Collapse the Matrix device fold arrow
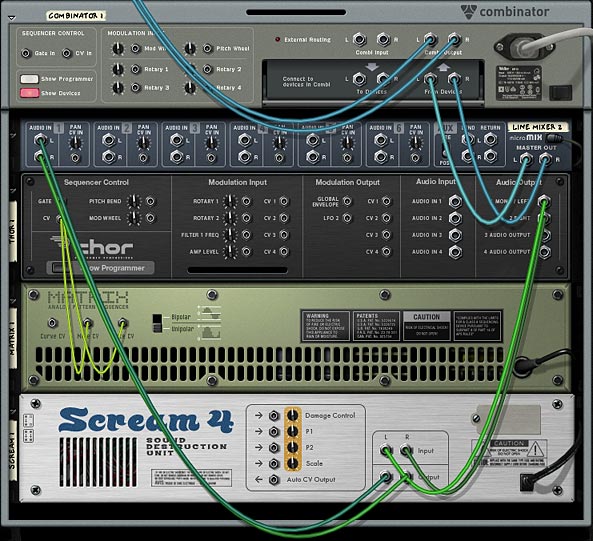The width and height of the screenshot is (593, 541). pyautogui.click(x=13, y=301)
